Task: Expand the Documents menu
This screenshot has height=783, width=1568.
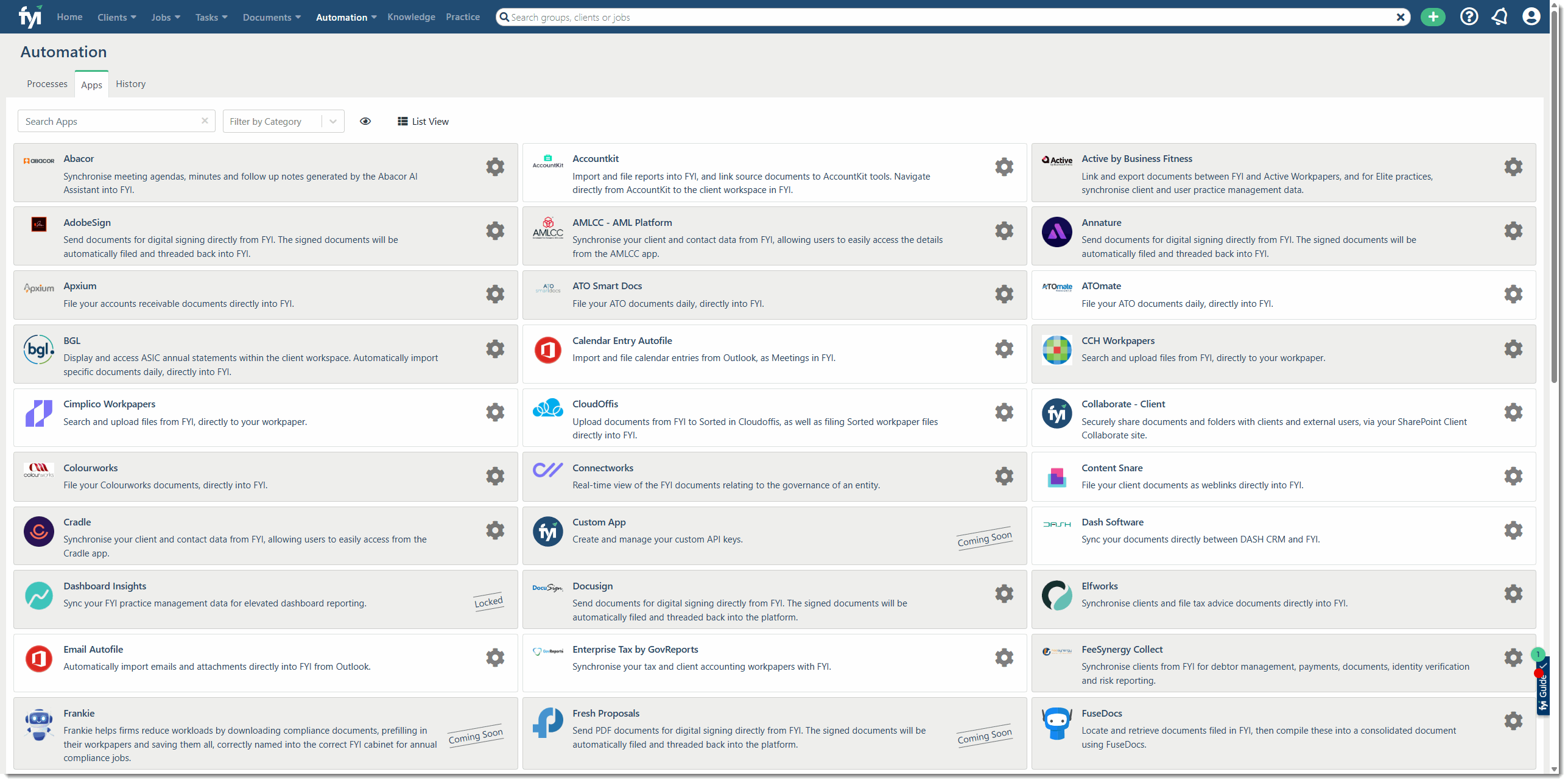Action: [272, 17]
